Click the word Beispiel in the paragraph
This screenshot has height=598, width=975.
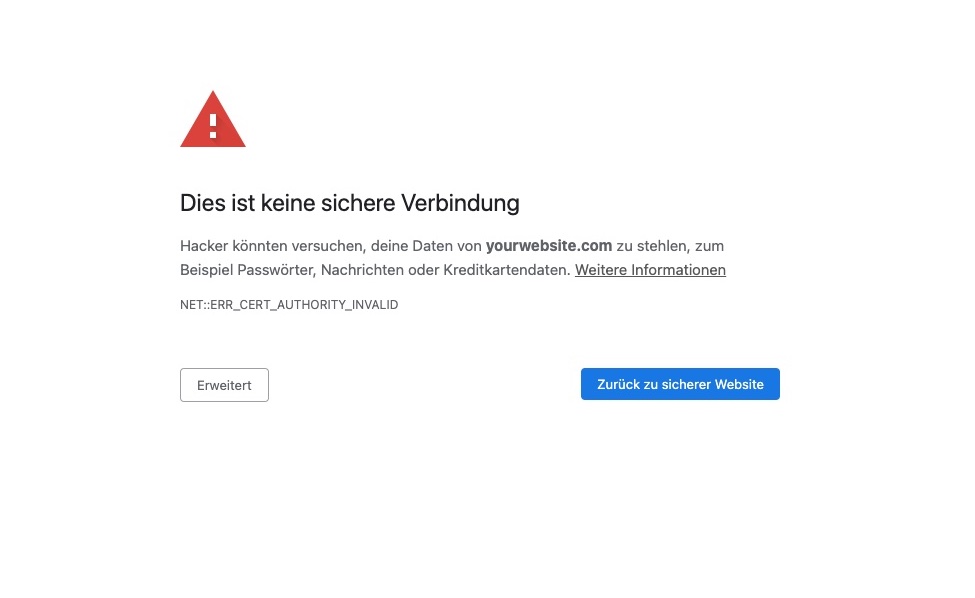pyautogui.click(x=206, y=270)
